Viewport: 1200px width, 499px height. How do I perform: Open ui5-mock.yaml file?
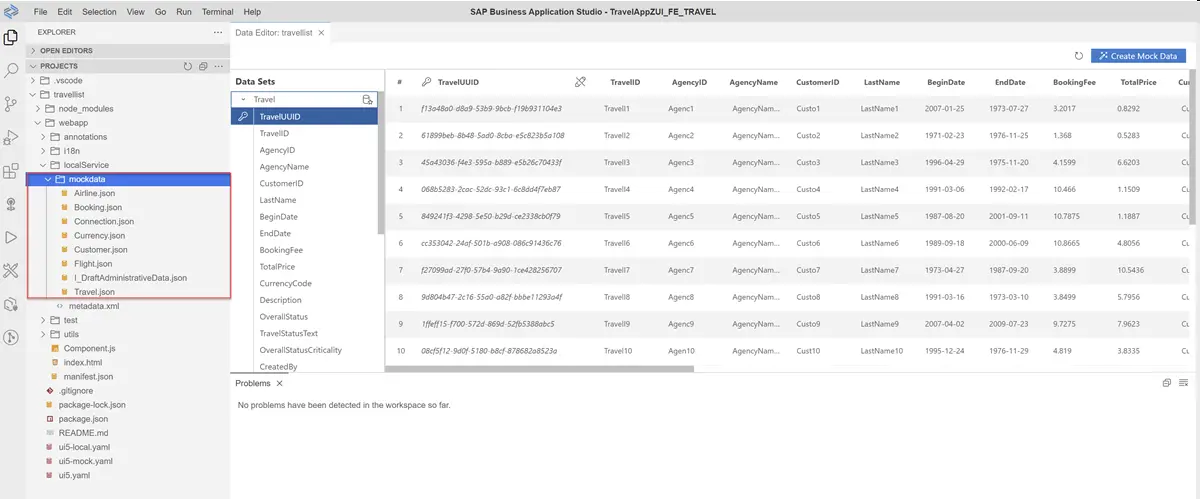click(x=85, y=461)
